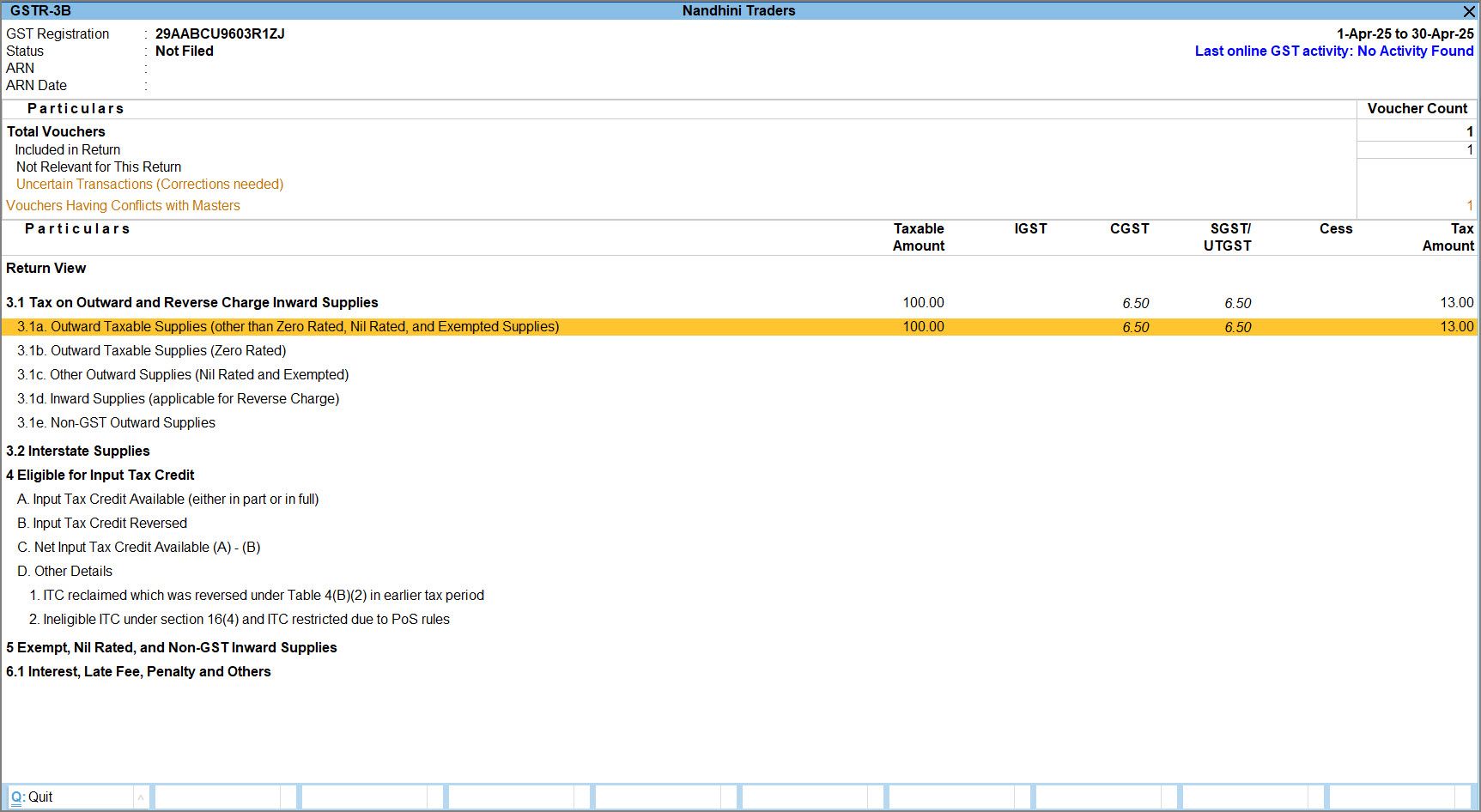Select 3.1b Outward Taxable Supplies (Zero Rated)

(x=152, y=351)
